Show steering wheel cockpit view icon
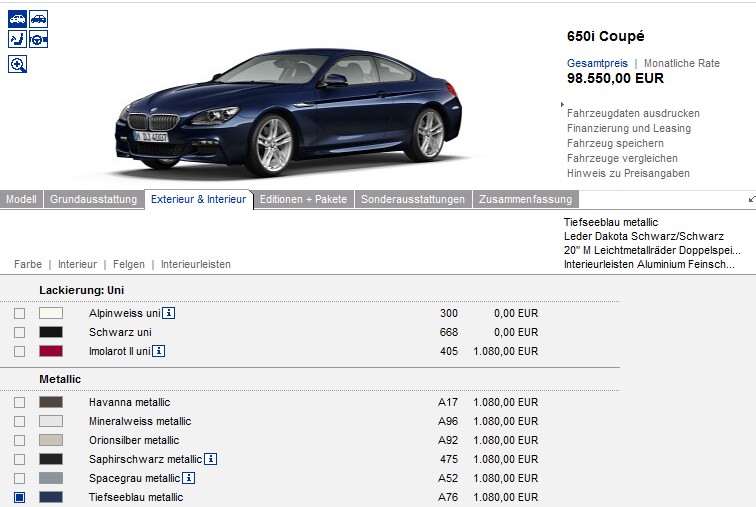756x507 pixels. point(39,39)
